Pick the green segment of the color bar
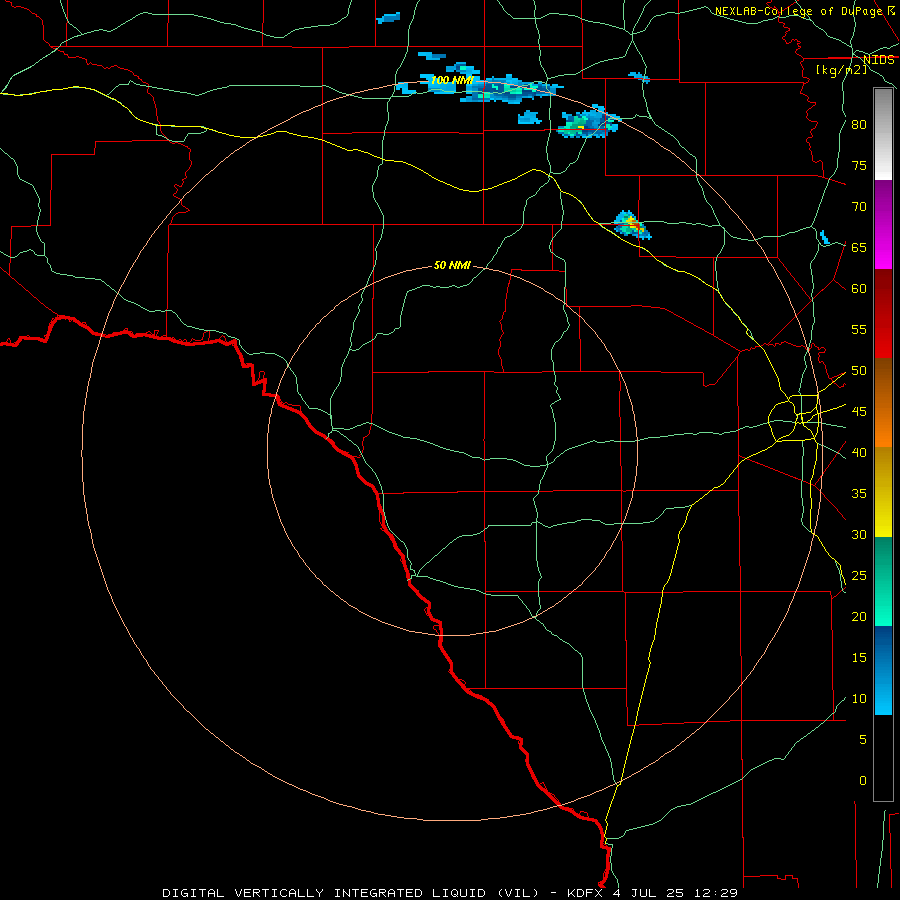This screenshot has width=900, height=900. [883, 581]
